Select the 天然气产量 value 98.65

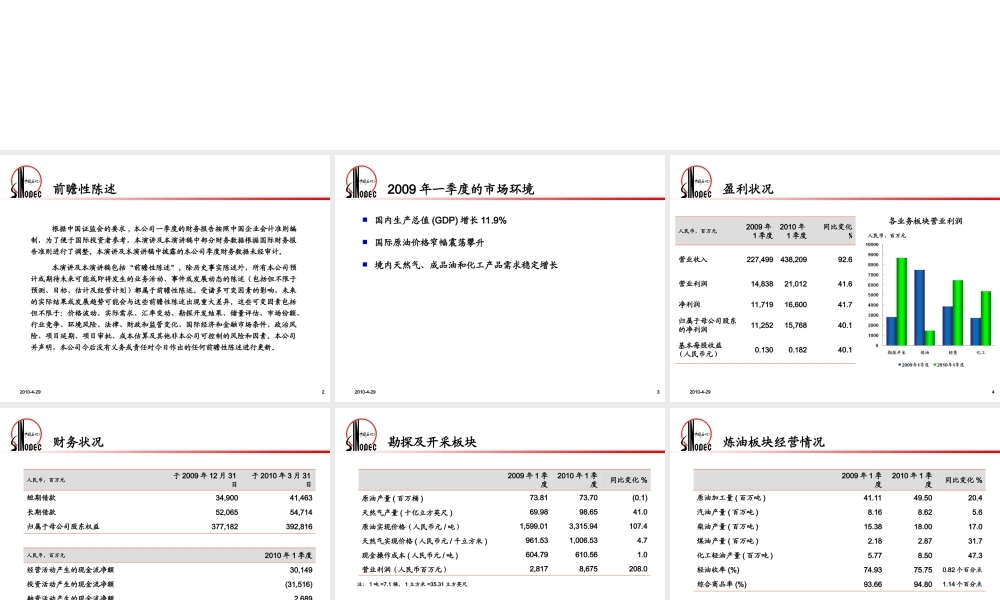click(x=588, y=513)
